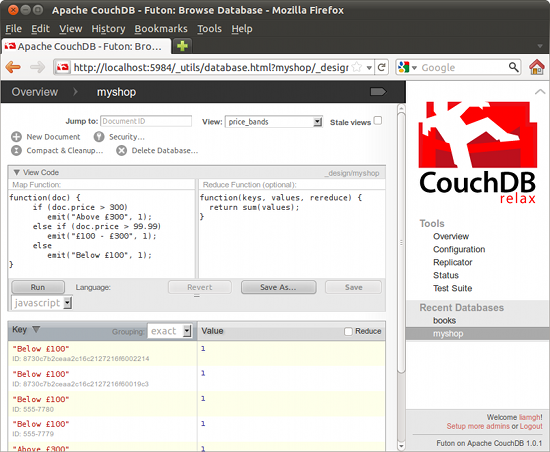550x452 pixels.
Task: Click the Save As... button
Action: (x=279, y=287)
